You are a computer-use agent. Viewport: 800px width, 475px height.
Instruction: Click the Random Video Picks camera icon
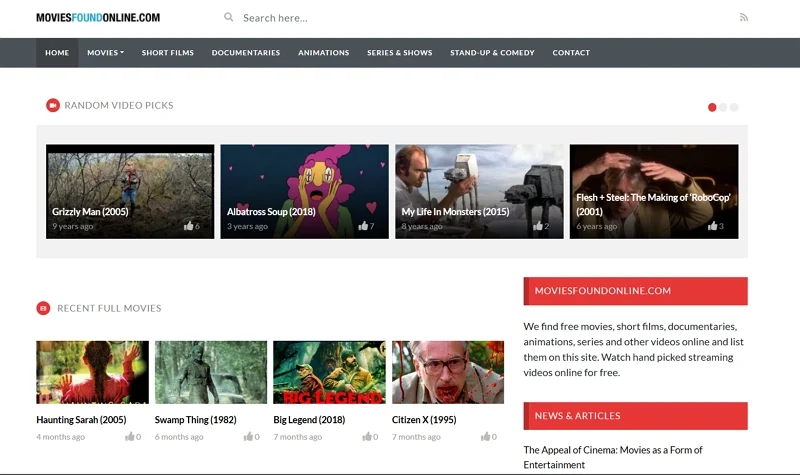[53, 105]
